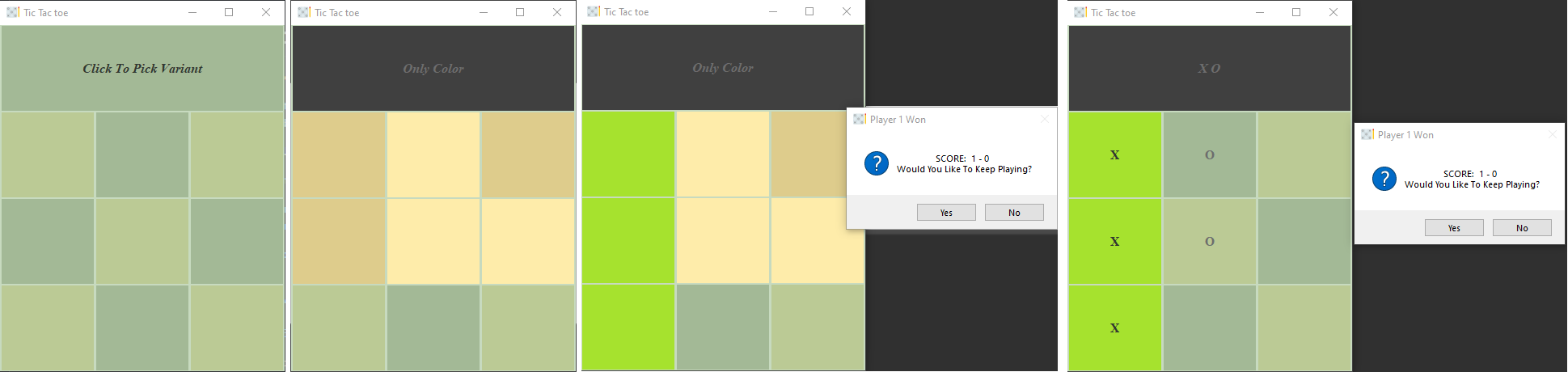Screen dimensions: 1568x372
Task: Click yellow center cell in Only Color window with green column
Action: 723,240
